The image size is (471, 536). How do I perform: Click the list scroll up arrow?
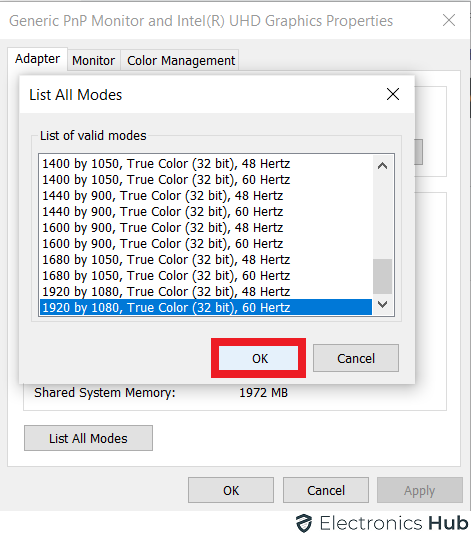[x=382, y=166]
